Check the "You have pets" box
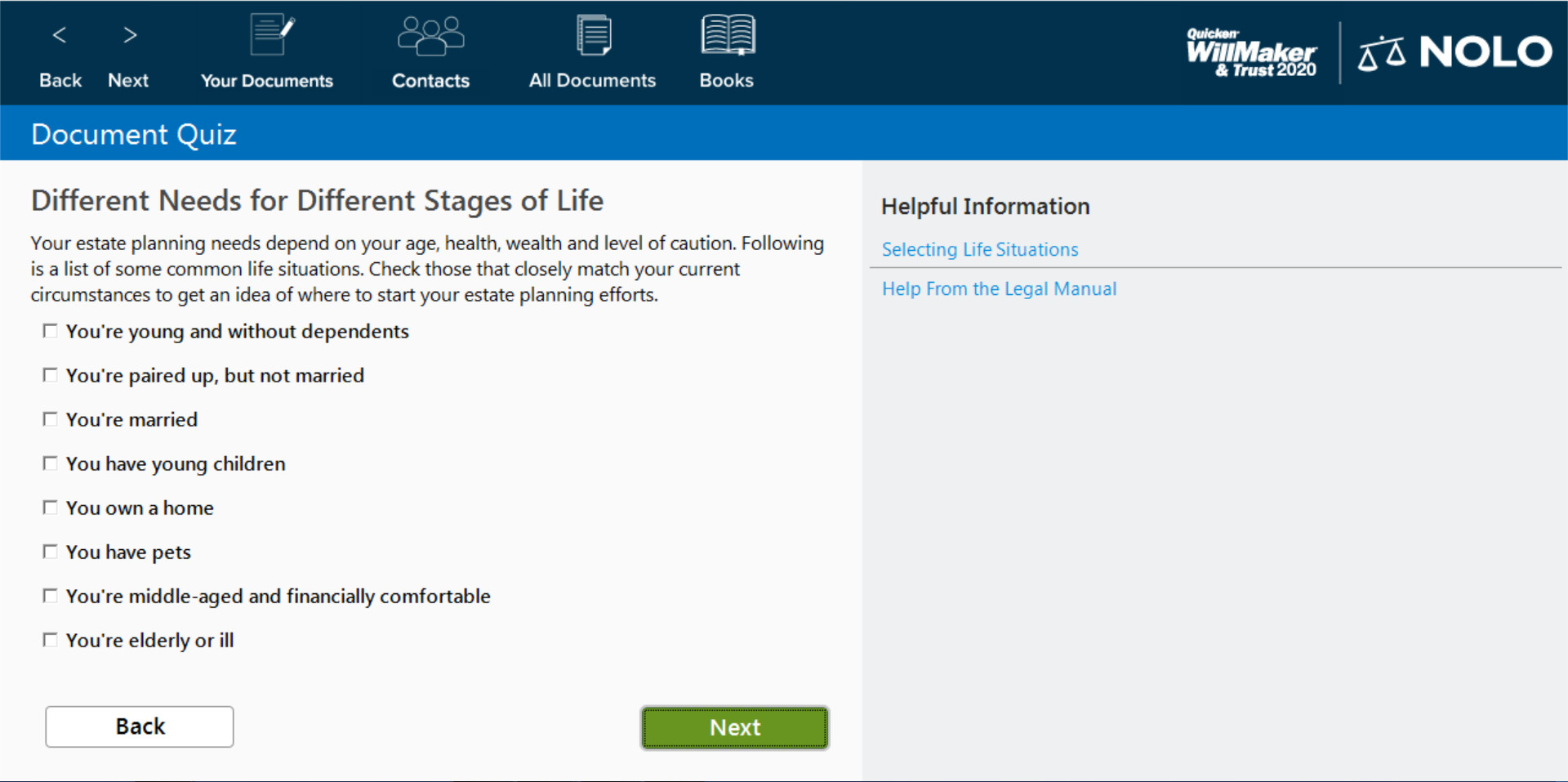Image resolution: width=1568 pixels, height=782 pixels. coord(50,551)
